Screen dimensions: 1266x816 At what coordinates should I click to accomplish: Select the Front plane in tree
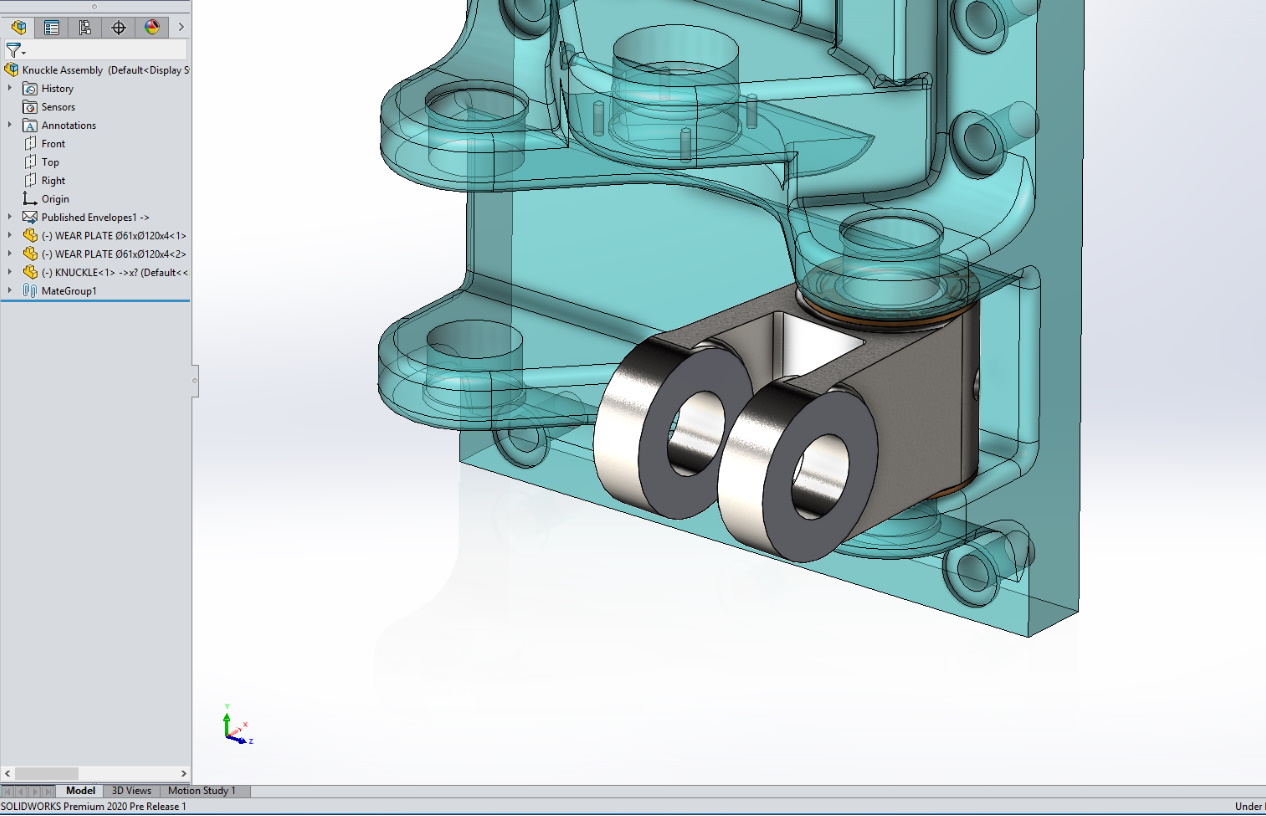53,144
